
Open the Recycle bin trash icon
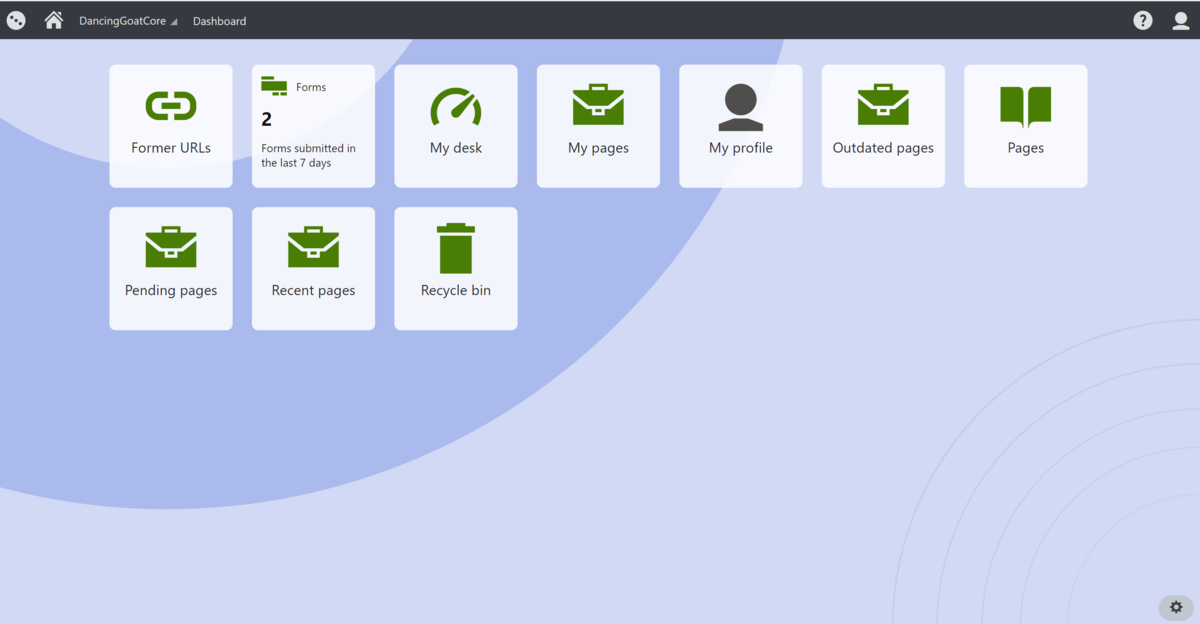tap(456, 248)
